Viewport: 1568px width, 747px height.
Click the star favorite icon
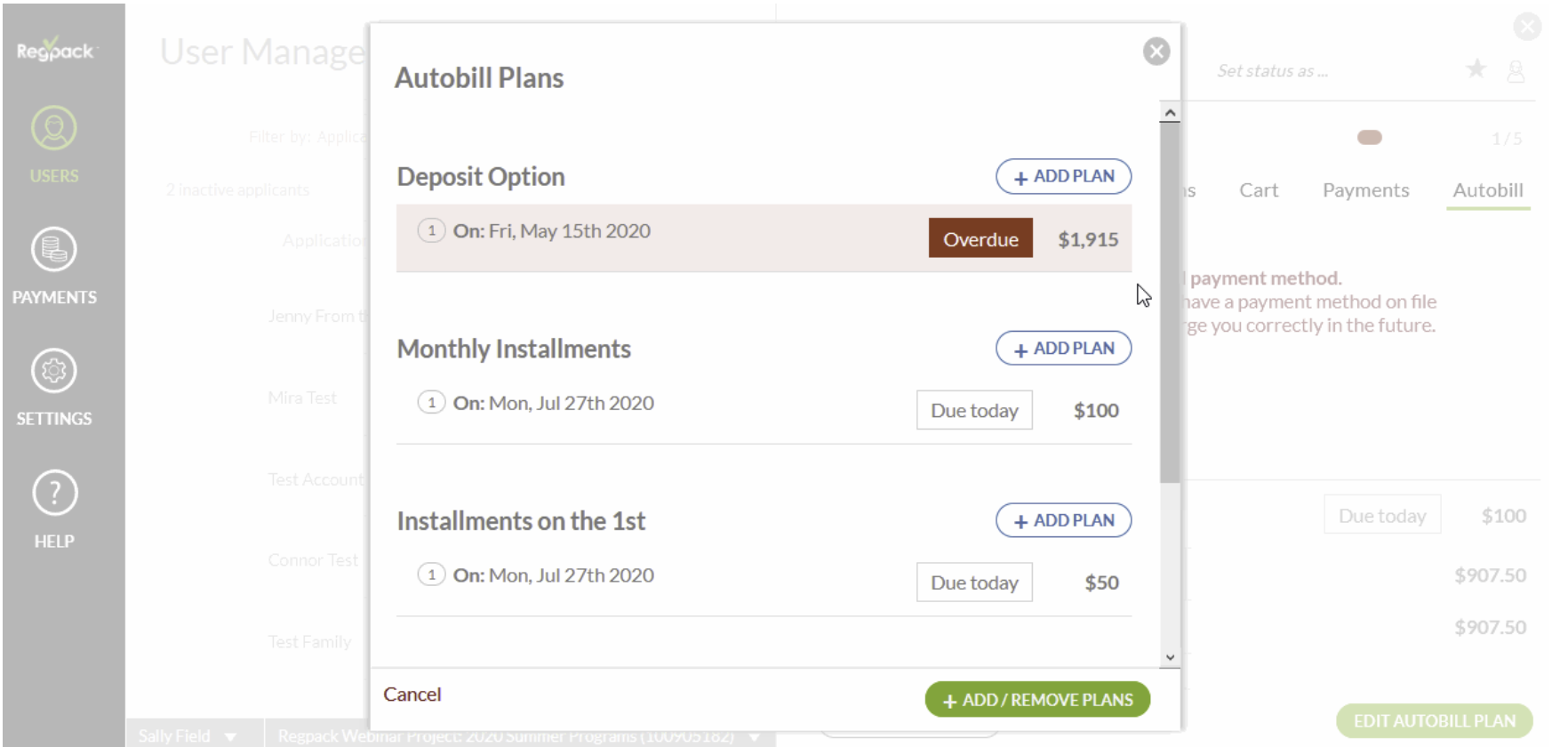pyautogui.click(x=1476, y=68)
